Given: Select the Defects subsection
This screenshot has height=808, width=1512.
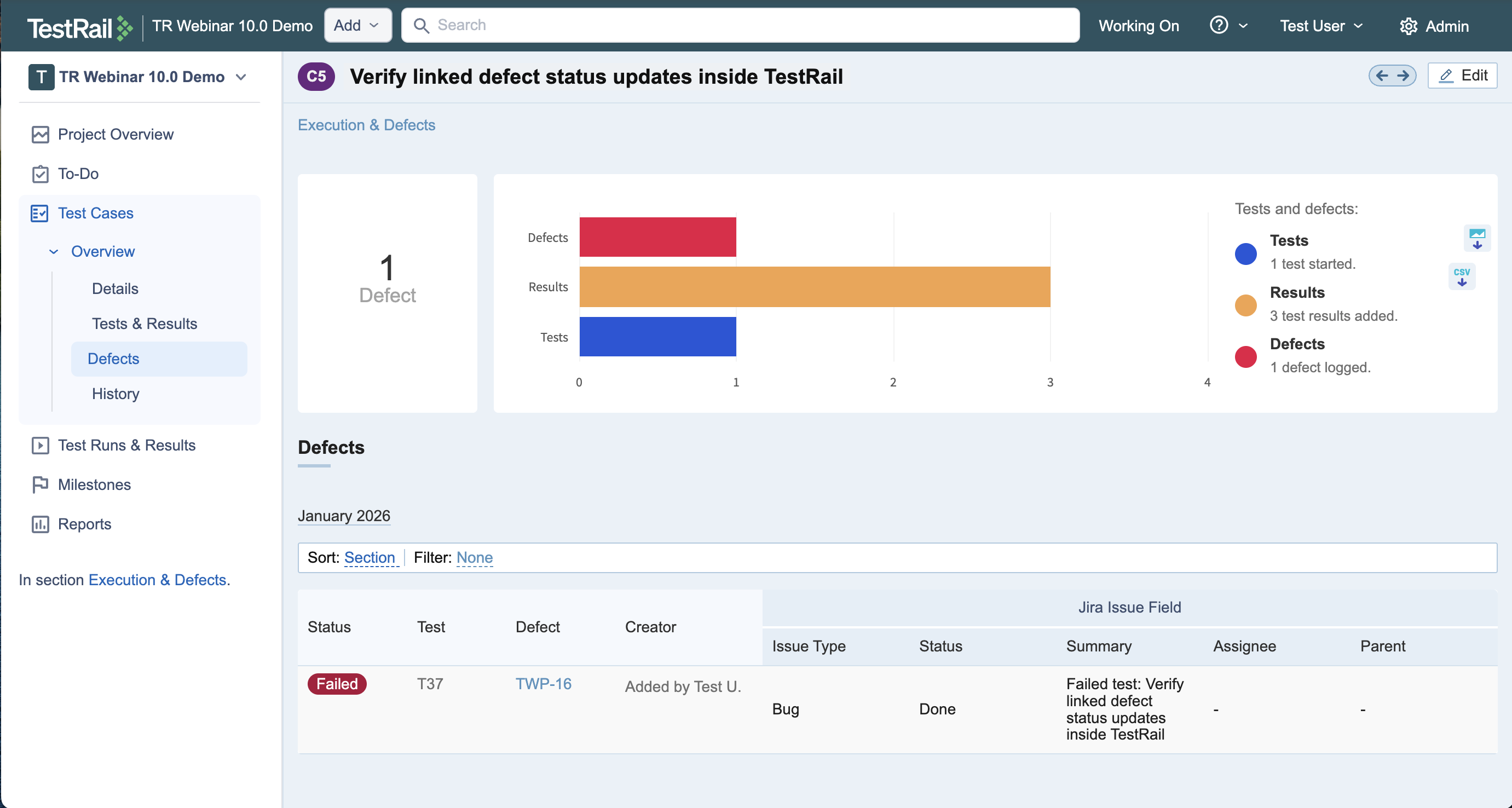Looking at the screenshot, I should [159, 359].
